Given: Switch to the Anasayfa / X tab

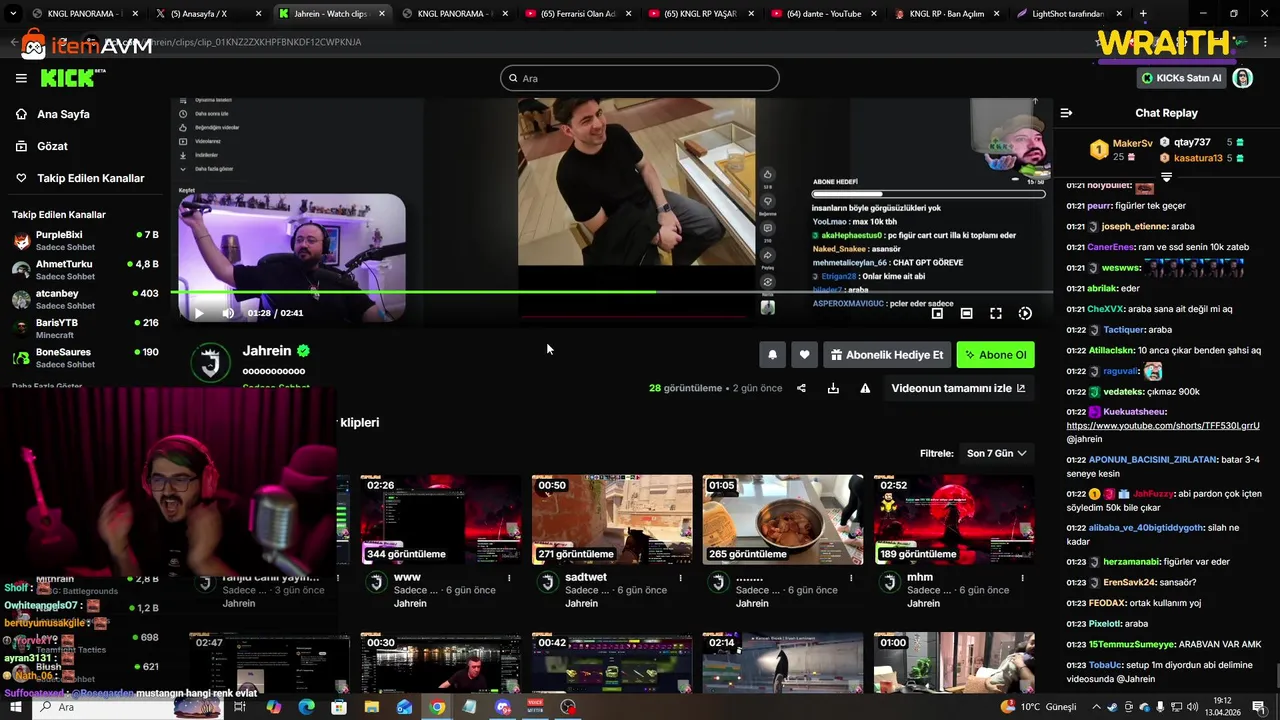Looking at the screenshot, I should (209, 14).
